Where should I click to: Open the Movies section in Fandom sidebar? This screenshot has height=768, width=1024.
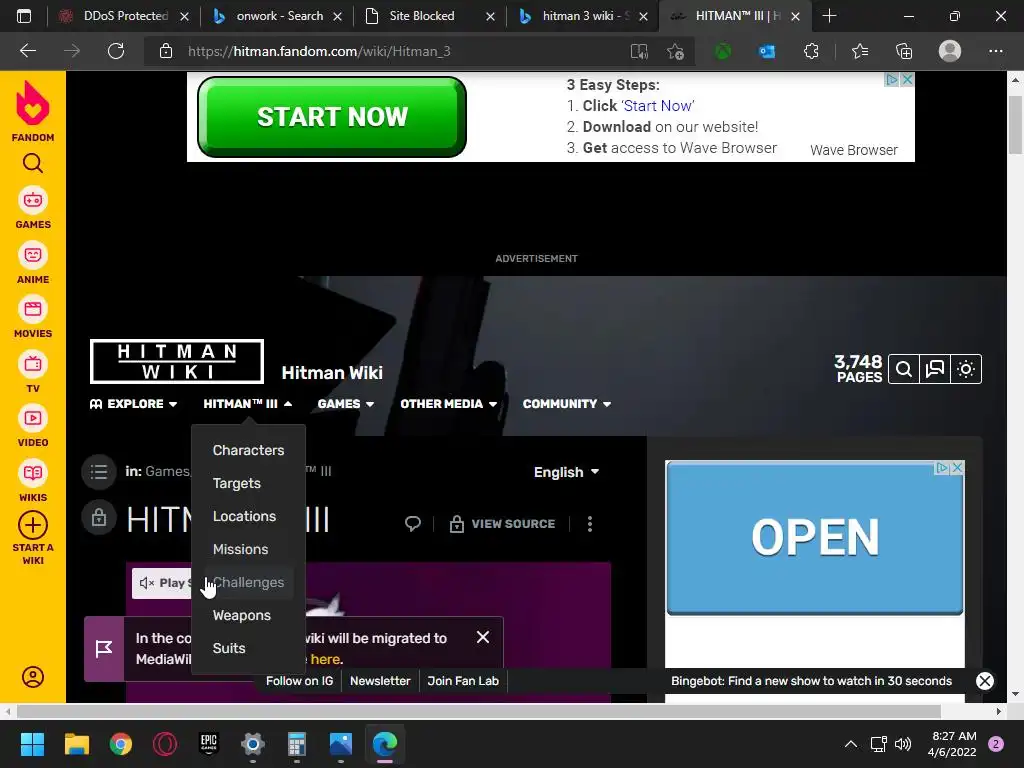pos(33,317)
